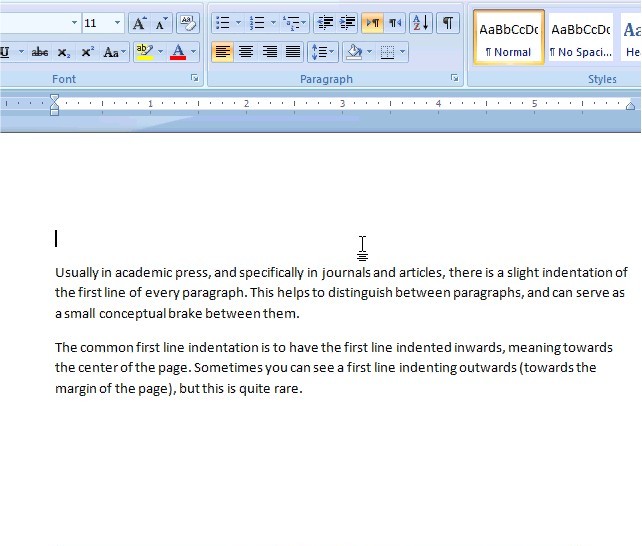Click the word "distinguish" in the text
Viewport: 642px width, 546px height.
pos(360,293)
